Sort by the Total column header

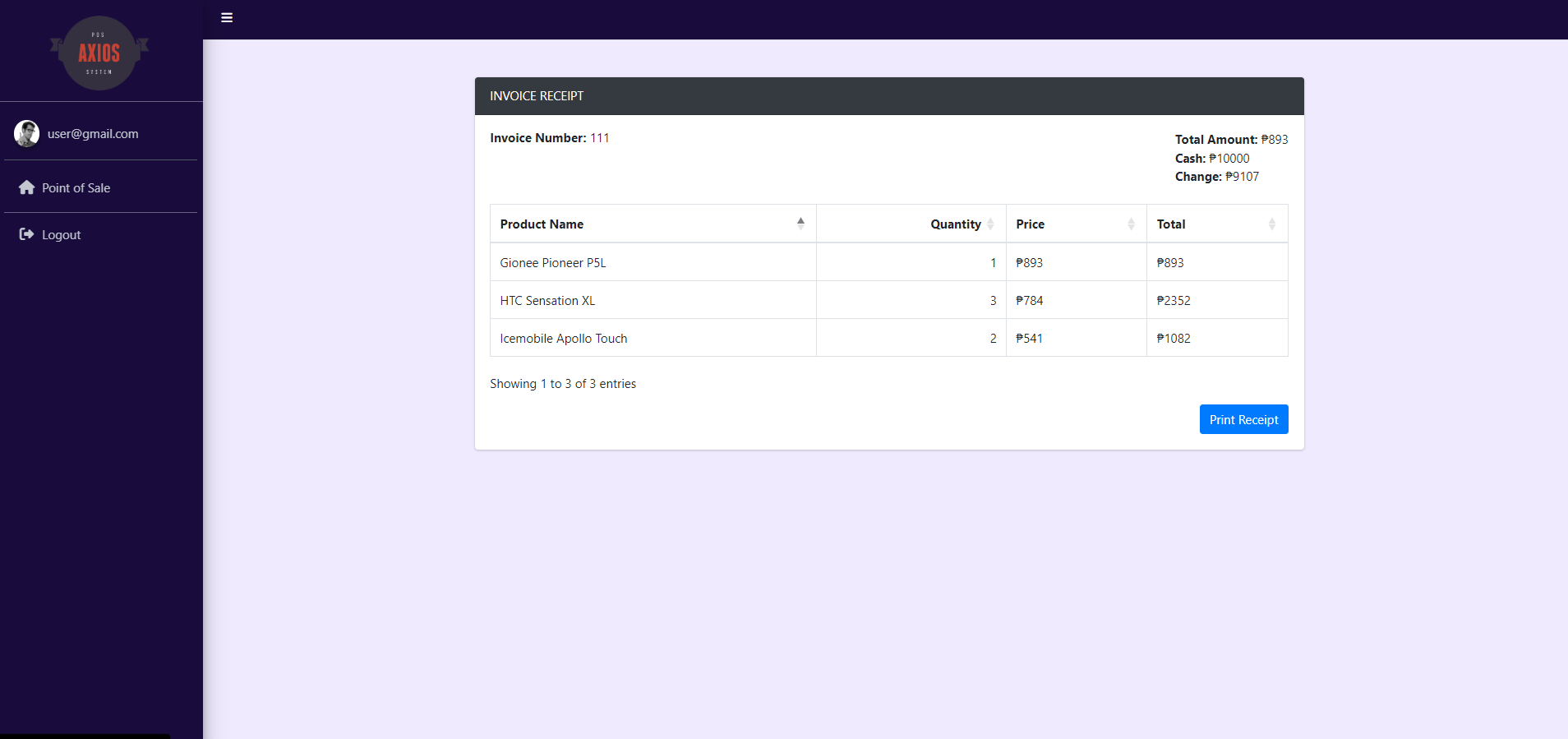pos(1217,224)
